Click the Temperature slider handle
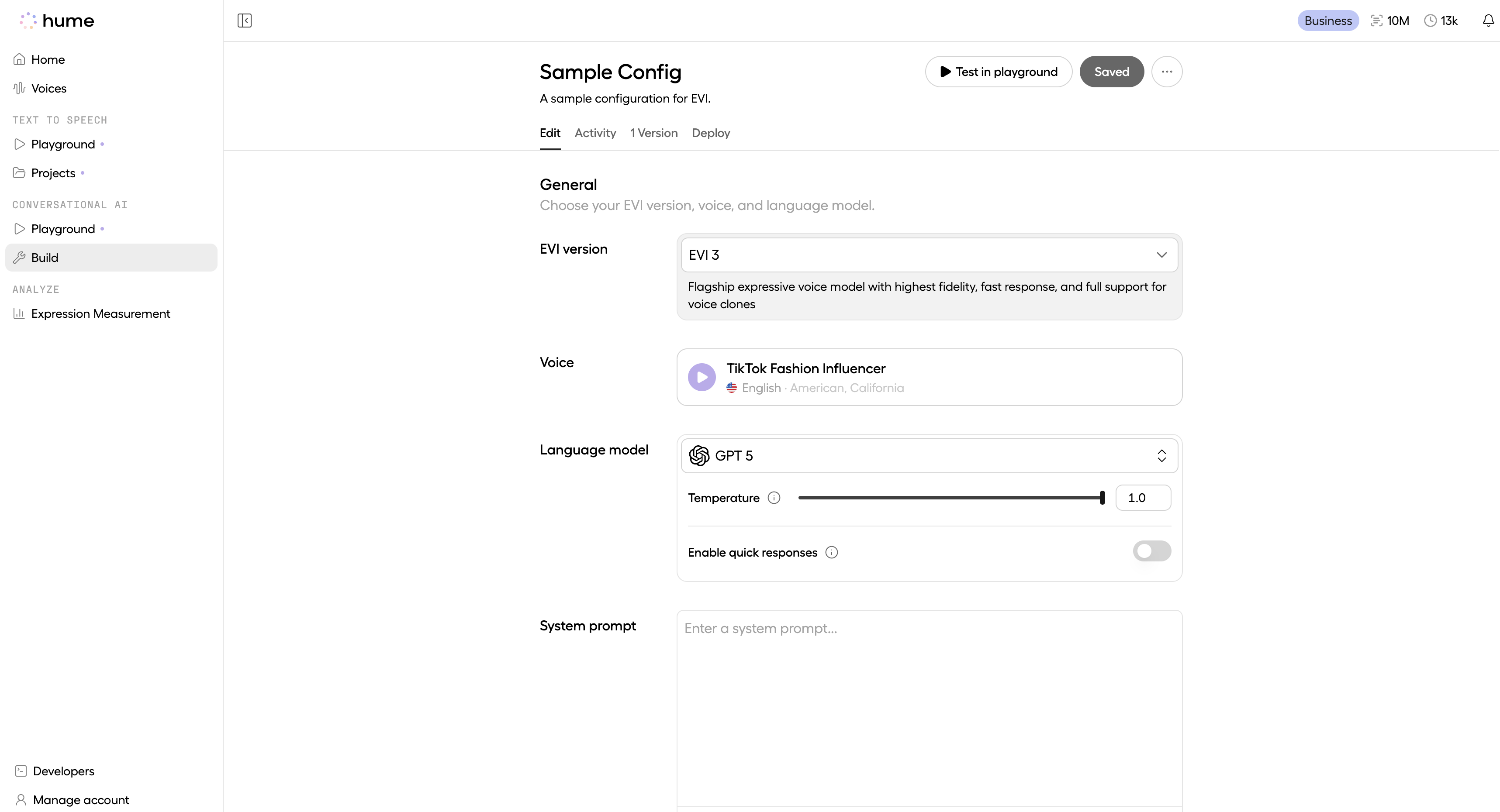1500x812 pixels. pos(1102,498)
